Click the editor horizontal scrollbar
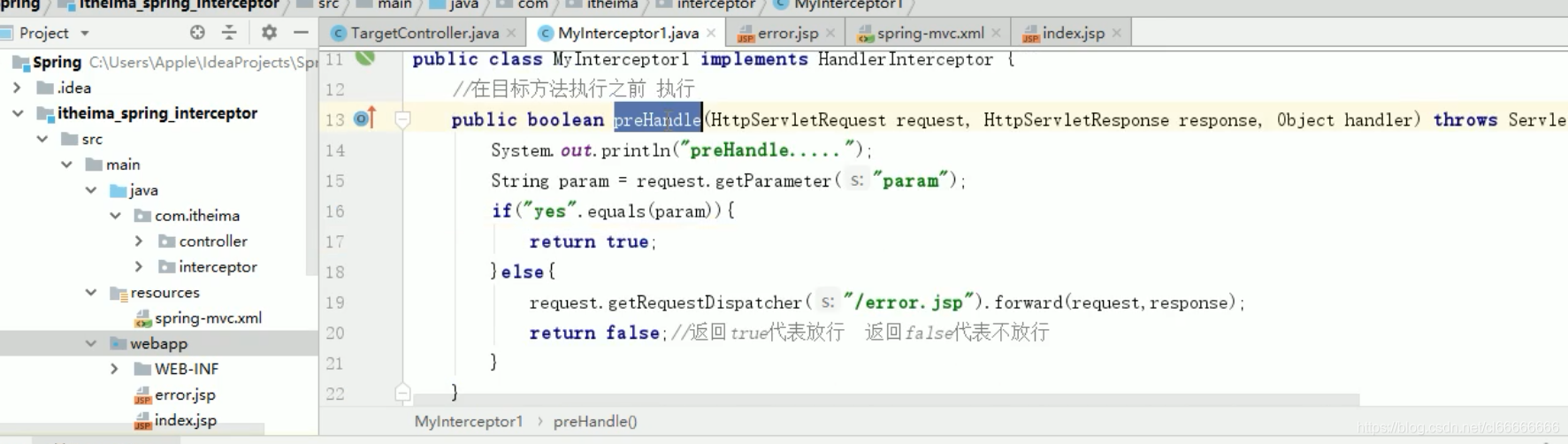 884,400
